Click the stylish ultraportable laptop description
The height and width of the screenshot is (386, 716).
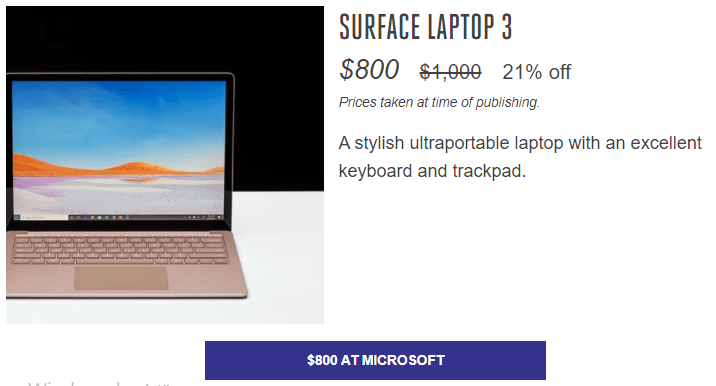[520, 157]
